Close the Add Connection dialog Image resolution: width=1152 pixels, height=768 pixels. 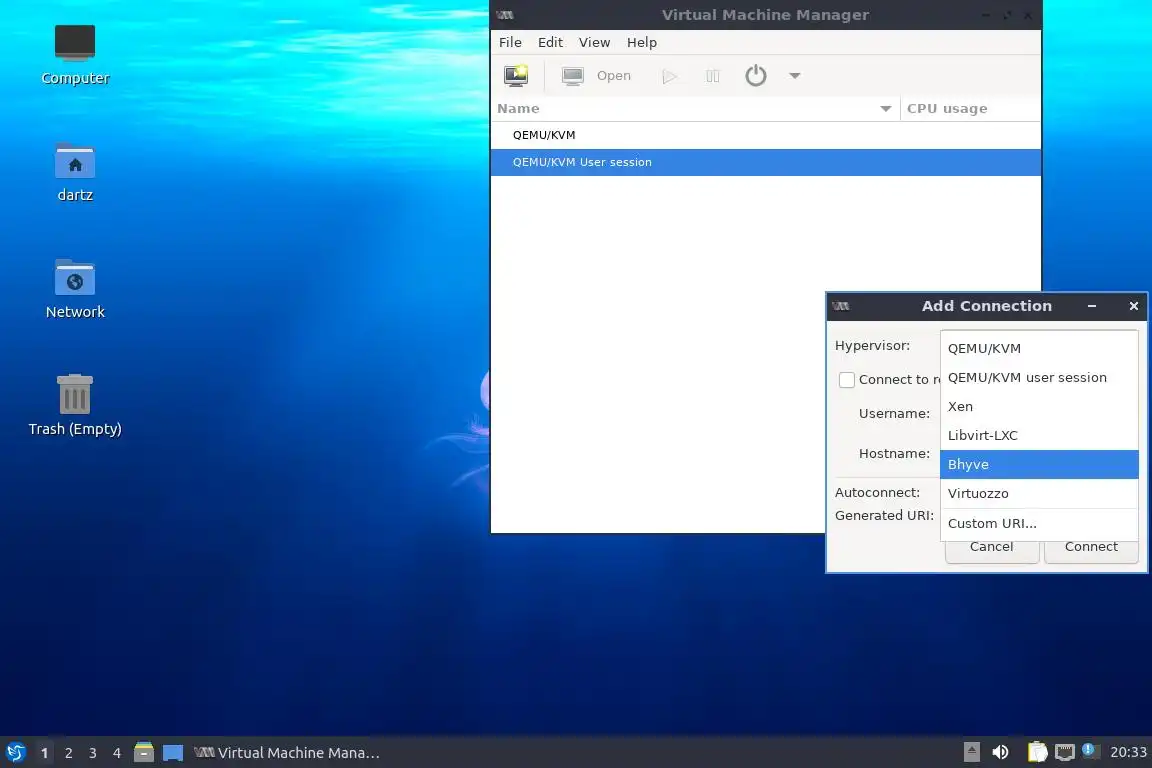[x=1134, y=306]
